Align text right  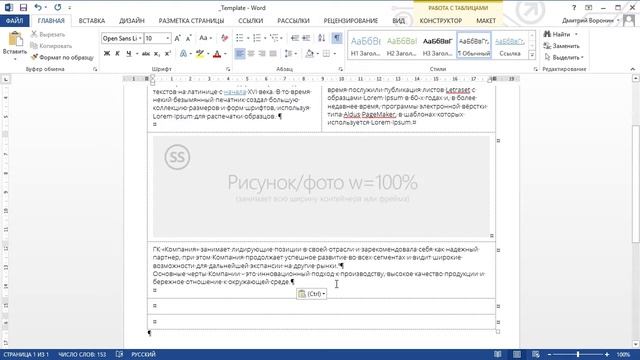tap(262, 53)
